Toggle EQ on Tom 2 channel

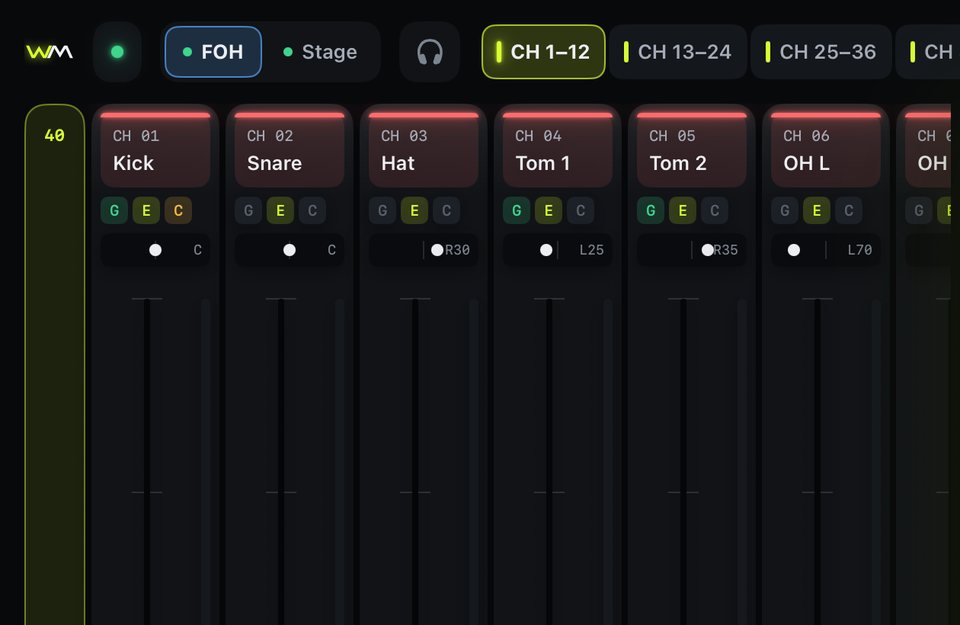(x=683, y=211)
